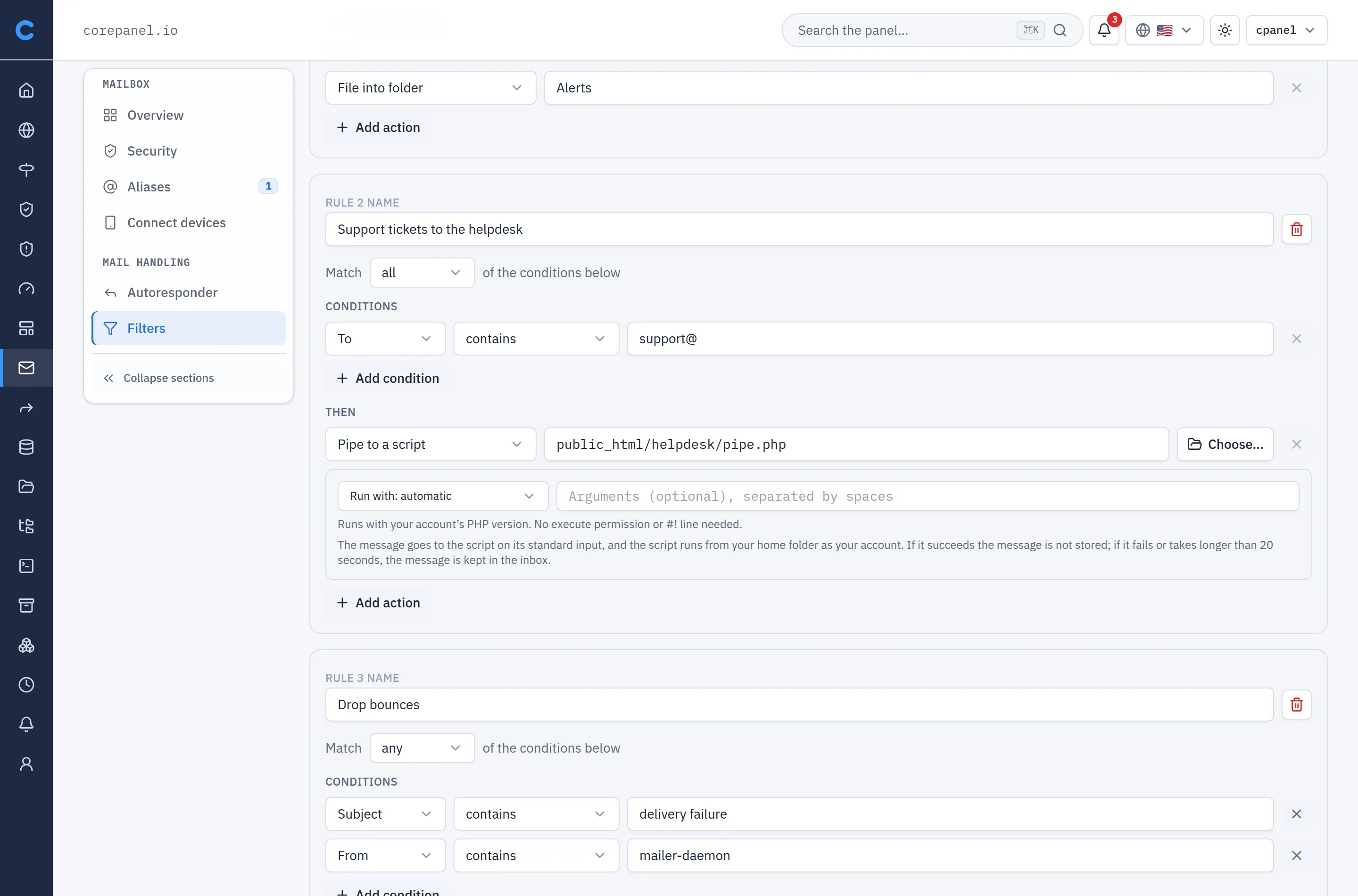
Task: Open the speed gauge icon in left rail
Action: [26, 289]
